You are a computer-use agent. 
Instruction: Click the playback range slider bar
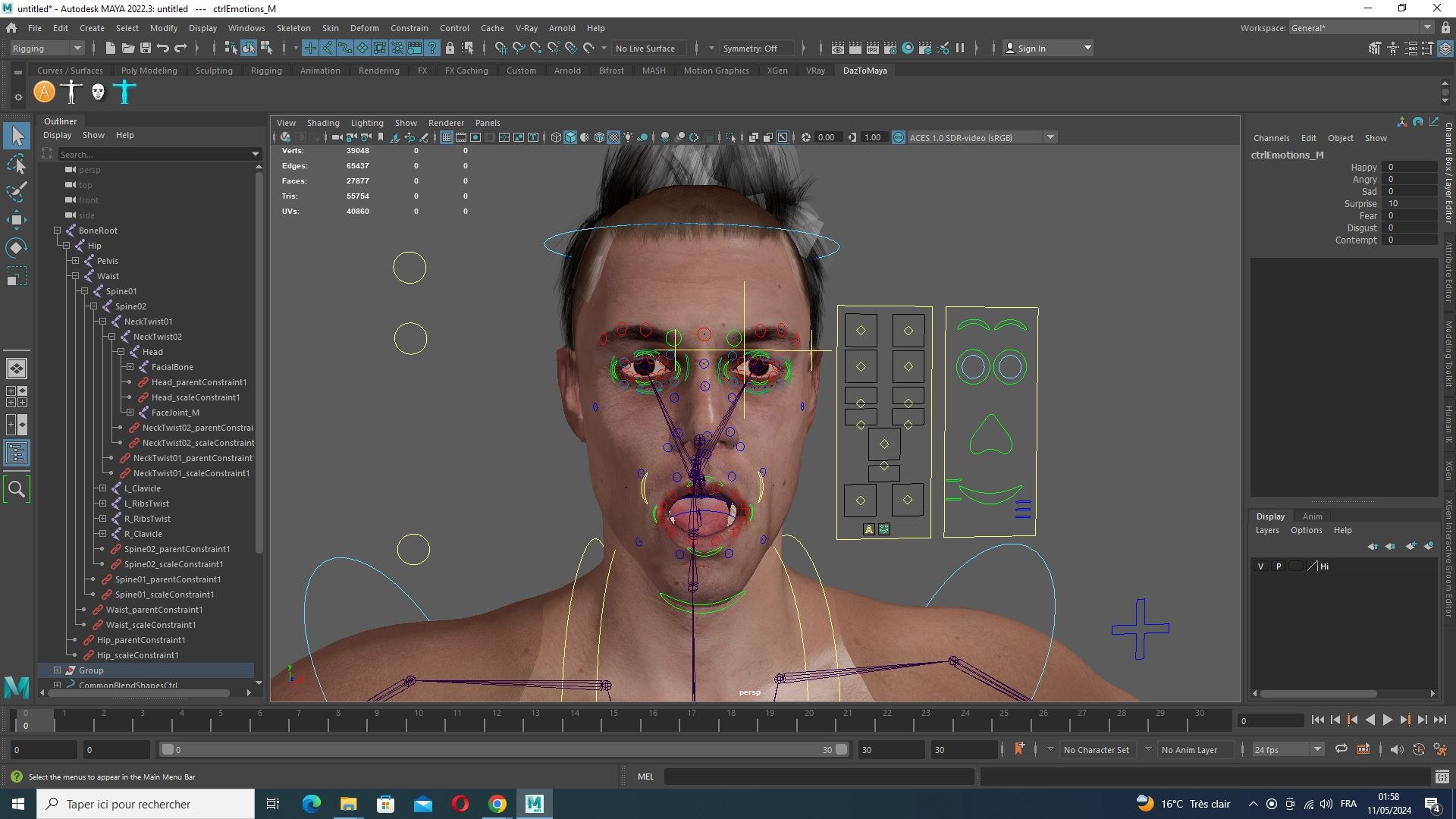504,749
